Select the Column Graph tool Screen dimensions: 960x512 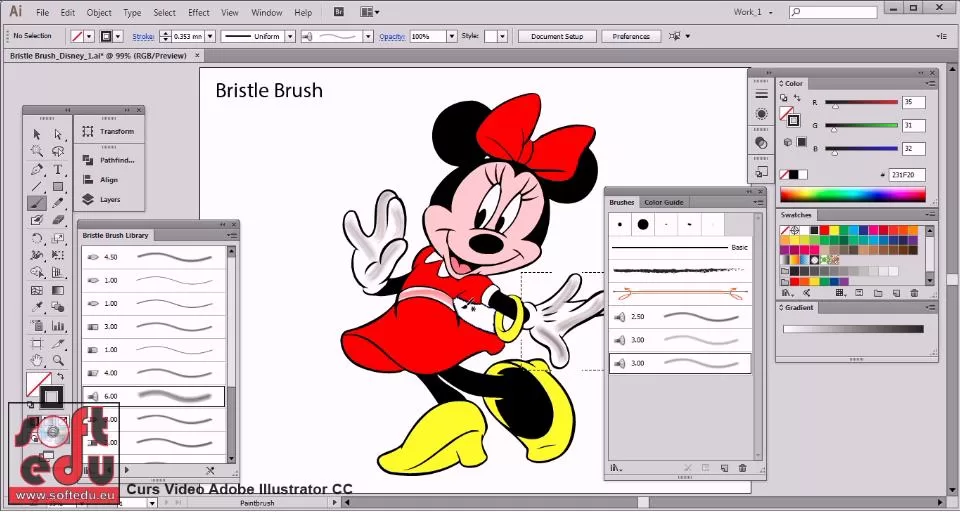coord(58,326)
